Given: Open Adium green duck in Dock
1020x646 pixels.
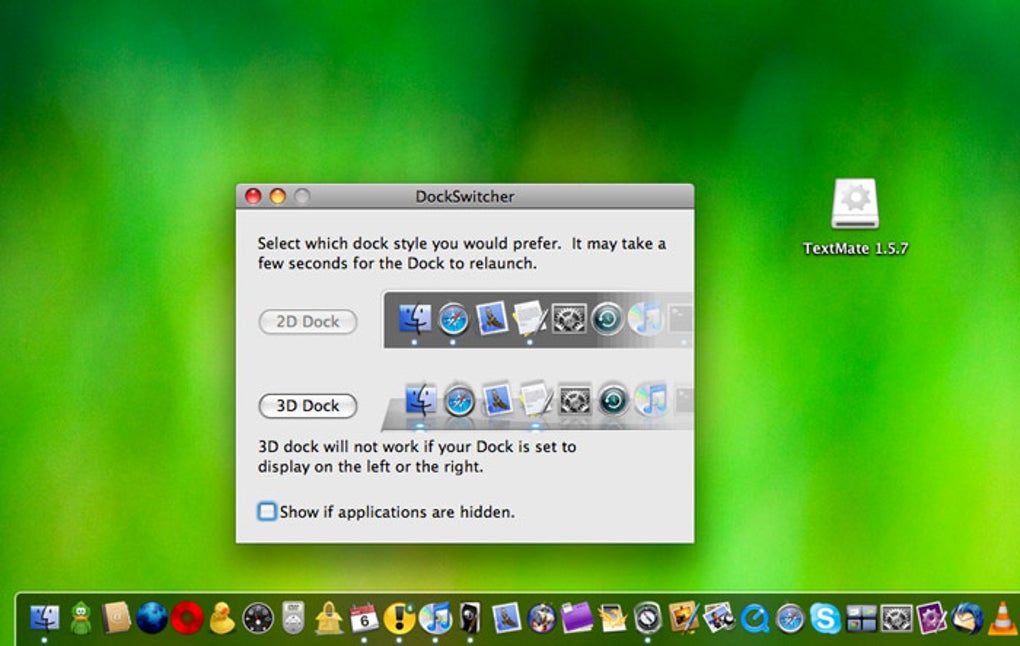Looking at the screenshot, I should click(81, 618).
